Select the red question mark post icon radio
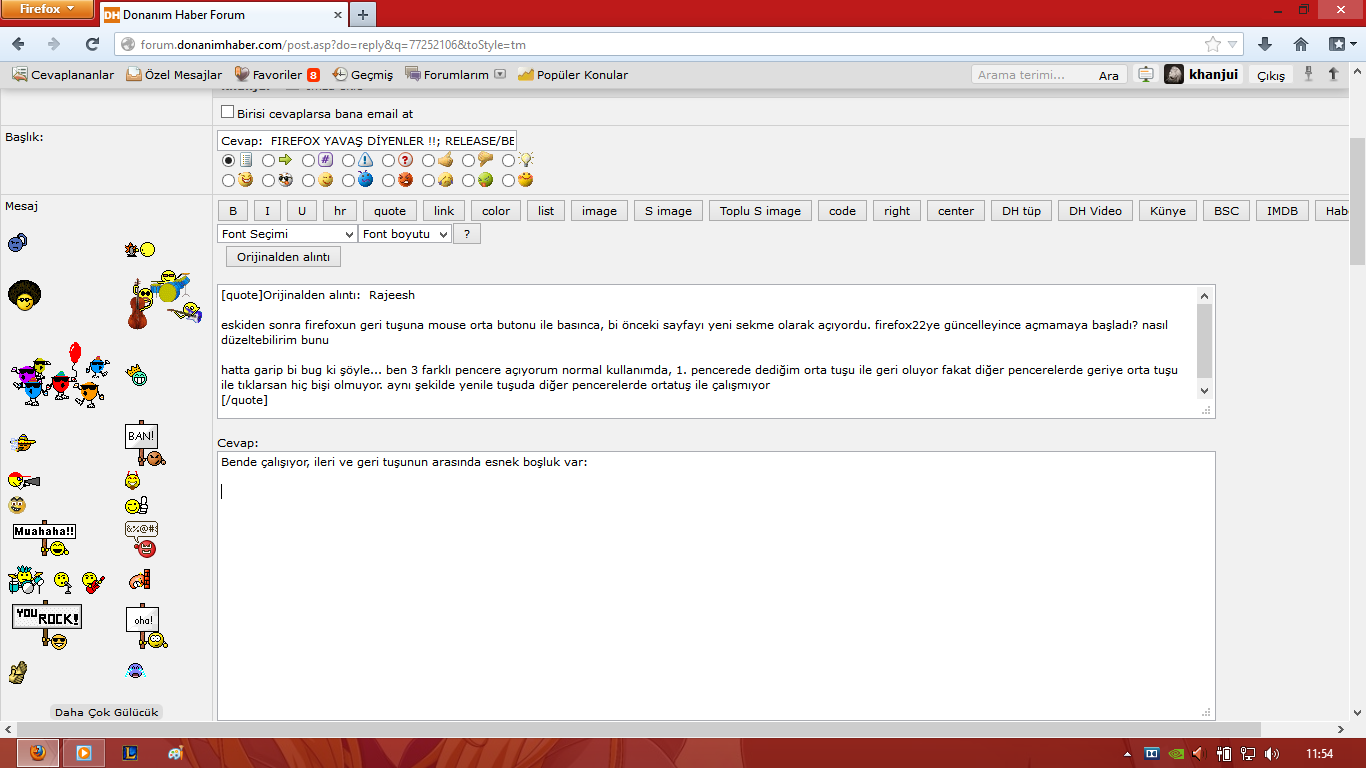1366x768 pixels. [388, 160]
